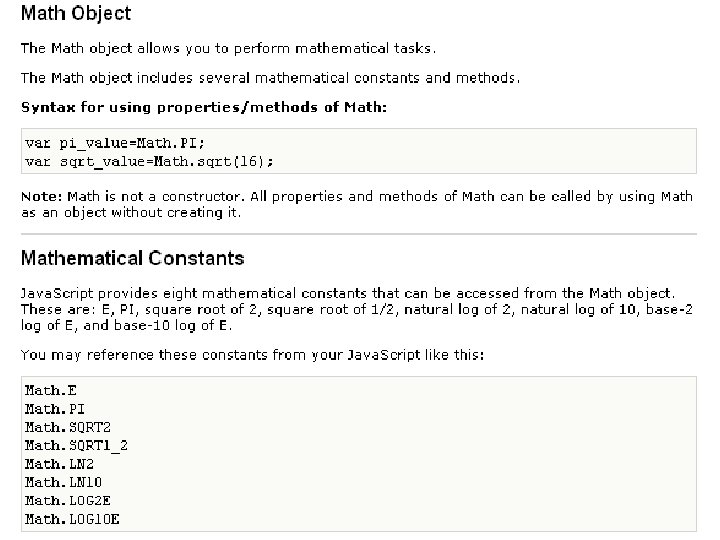Click the Math.SQRT1_2 code line
Image resolution: width=720 pixels, height=540 pixels.
76,445
